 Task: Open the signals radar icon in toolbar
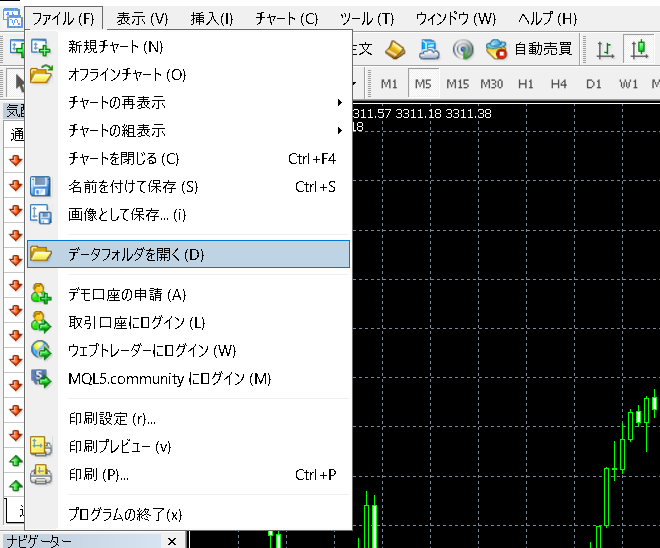click(x=463, y=49)
